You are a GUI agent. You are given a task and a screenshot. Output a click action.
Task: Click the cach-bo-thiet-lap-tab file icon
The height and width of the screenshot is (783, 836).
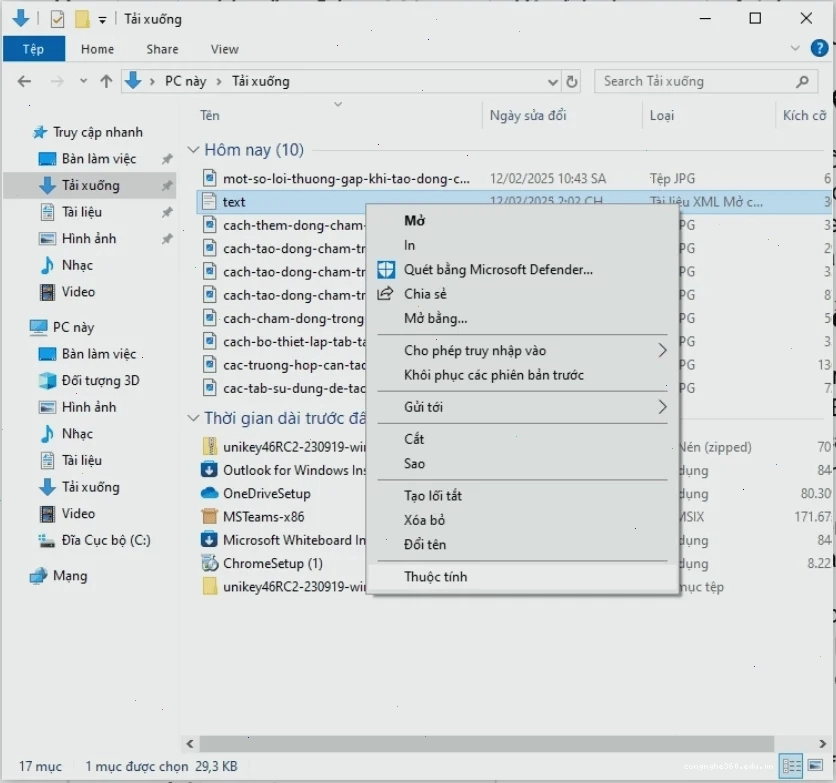coord(210,341)
